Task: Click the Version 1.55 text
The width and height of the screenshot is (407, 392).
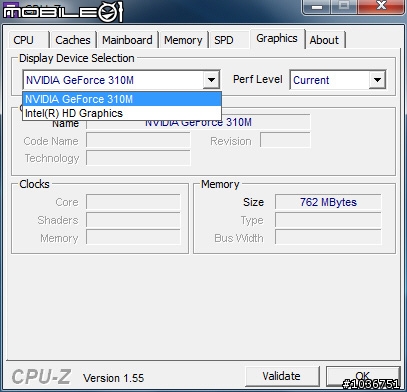Action: click(x=113, y=378)
